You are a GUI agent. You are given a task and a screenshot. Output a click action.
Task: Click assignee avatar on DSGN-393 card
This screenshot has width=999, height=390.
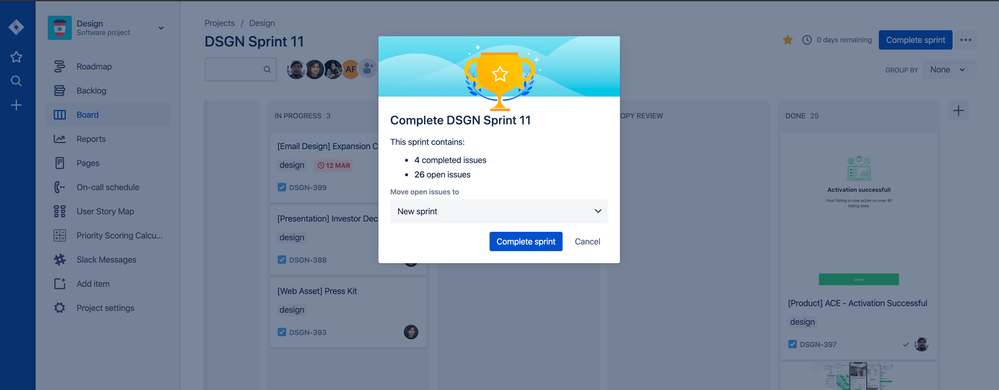[x=411, y=332]
